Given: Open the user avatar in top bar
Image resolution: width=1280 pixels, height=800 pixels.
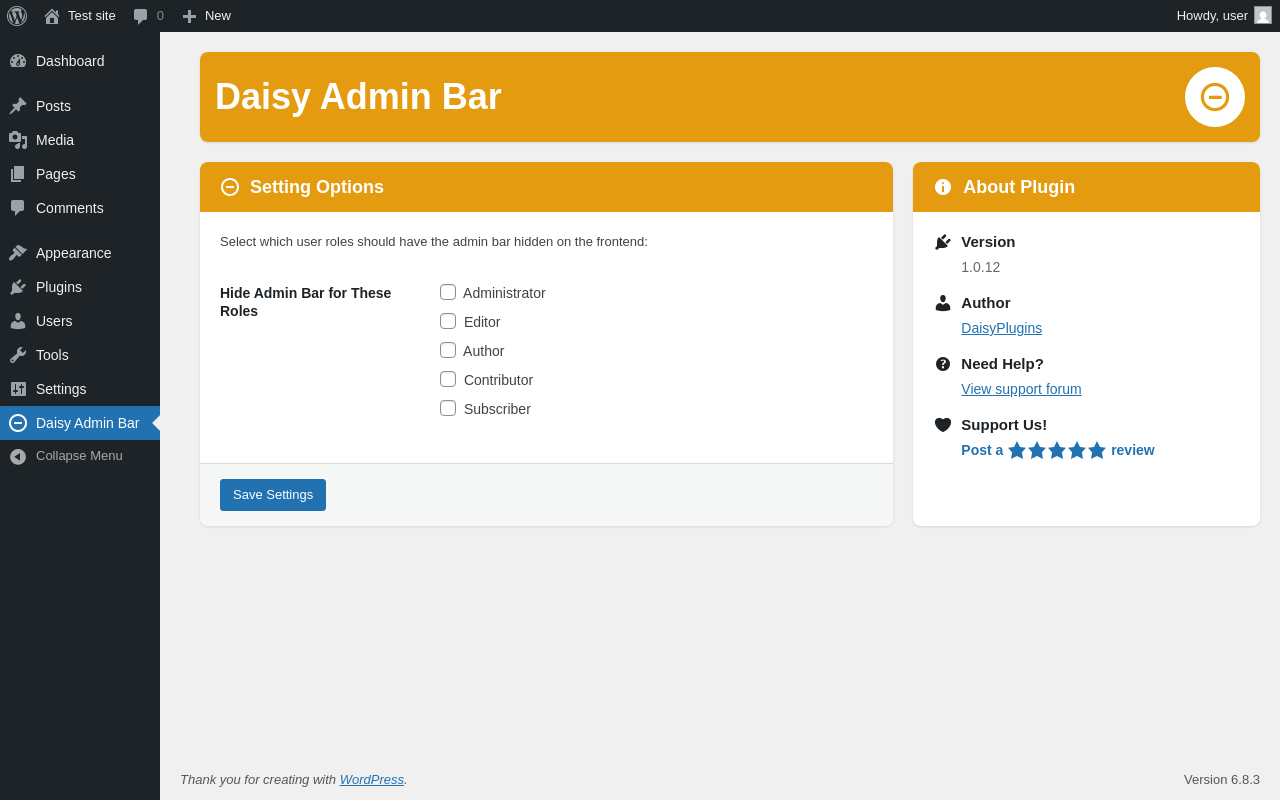Looking at the screenshot, I should (1263, 16).
